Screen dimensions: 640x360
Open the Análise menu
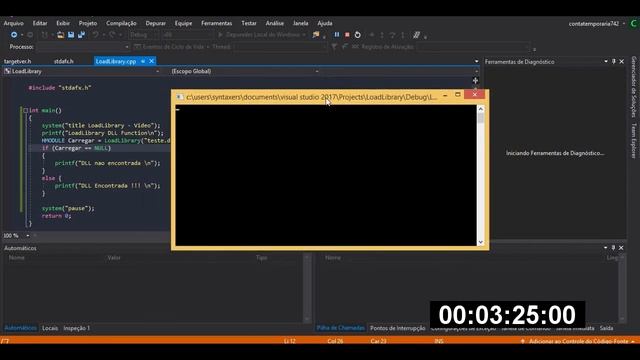274,23
